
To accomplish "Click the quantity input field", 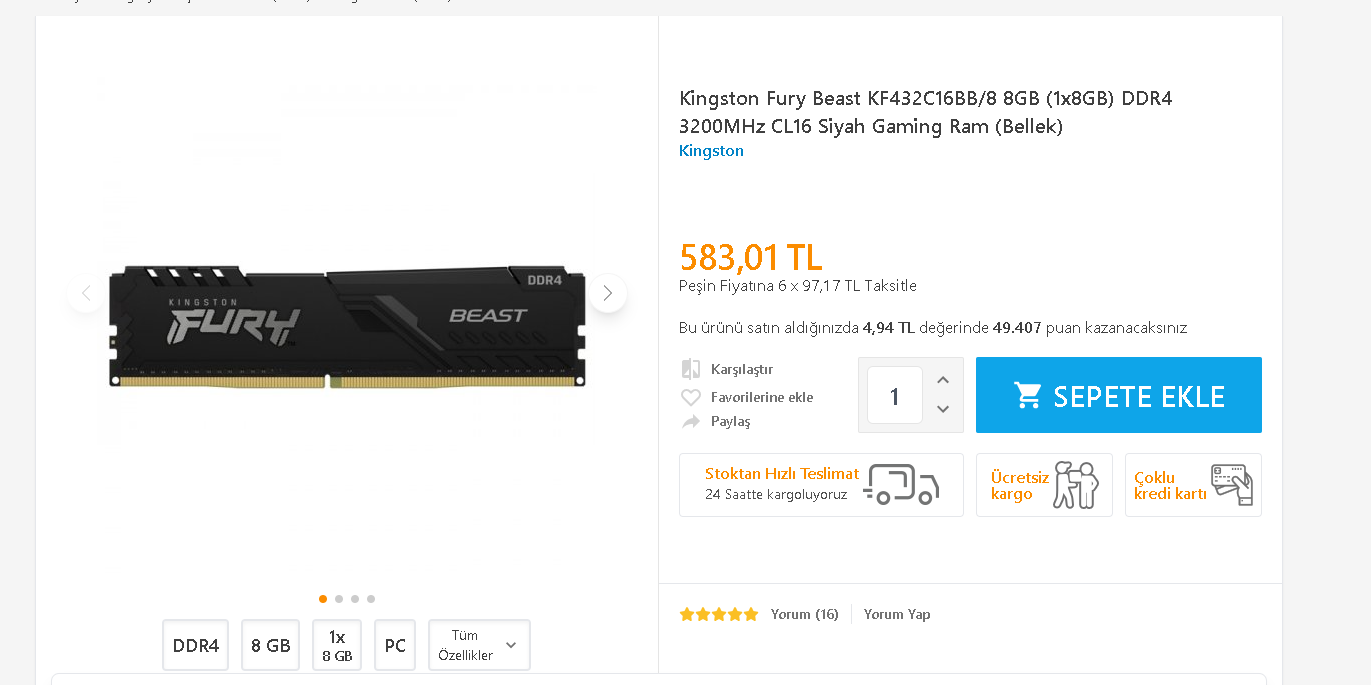I will (894, 395).
